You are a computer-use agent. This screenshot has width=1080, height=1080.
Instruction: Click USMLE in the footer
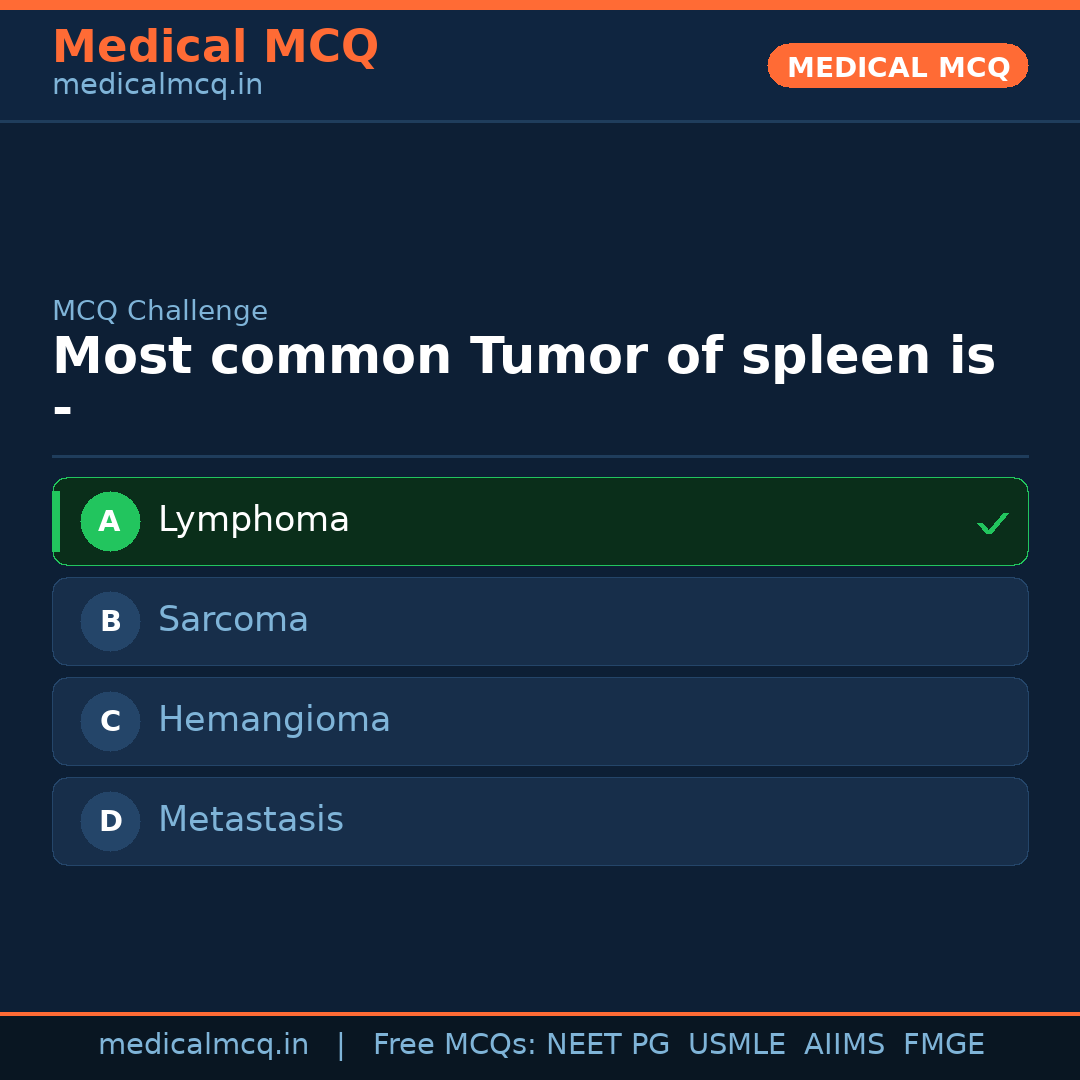[736, 1045]
